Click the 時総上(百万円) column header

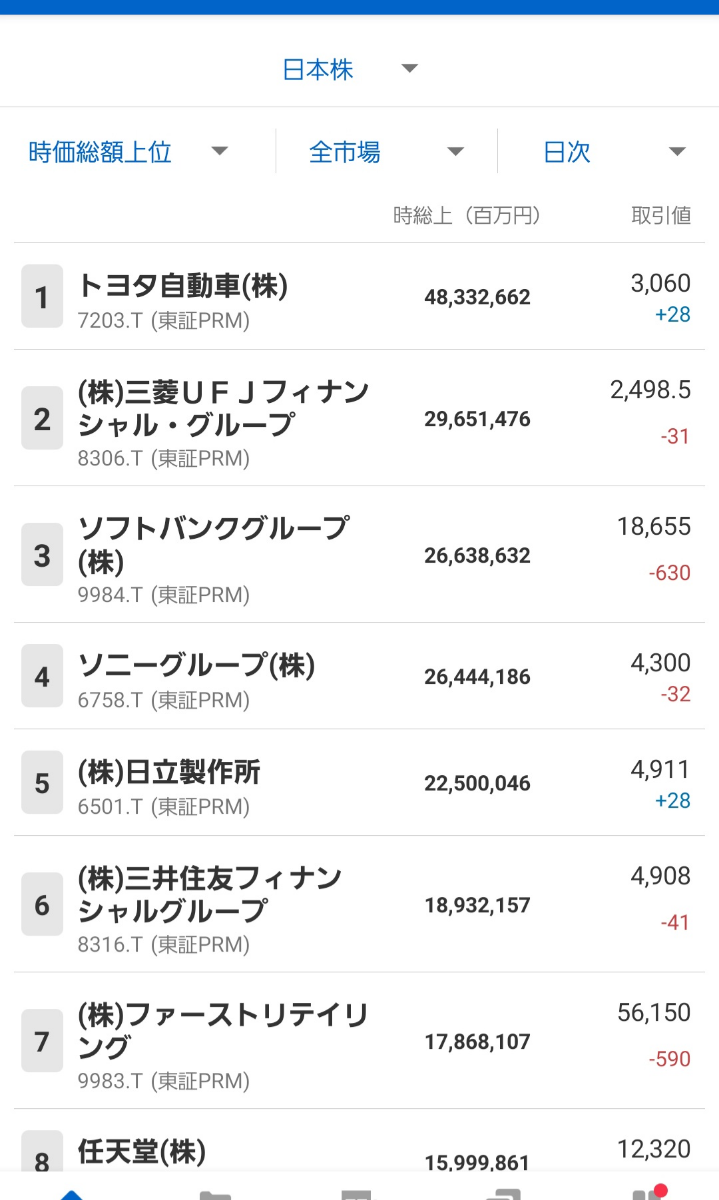point(466,215)
